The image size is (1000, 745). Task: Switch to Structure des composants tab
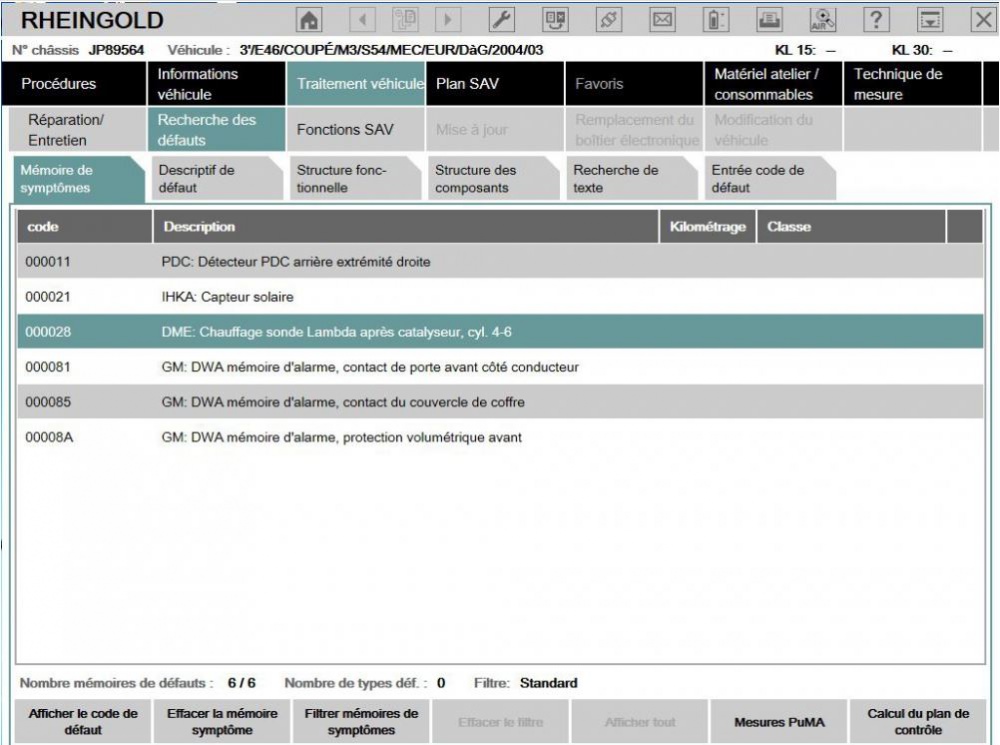[x=494, y=179]
